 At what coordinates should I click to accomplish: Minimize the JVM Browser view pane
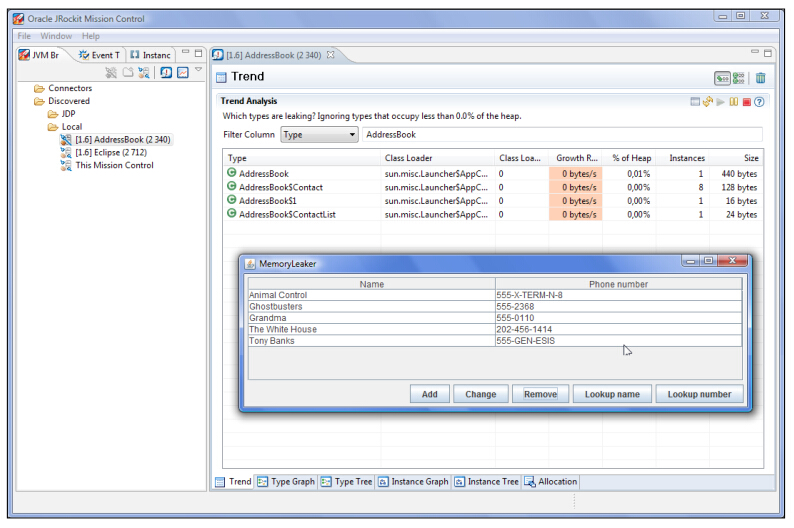click(x=185, y=52)
